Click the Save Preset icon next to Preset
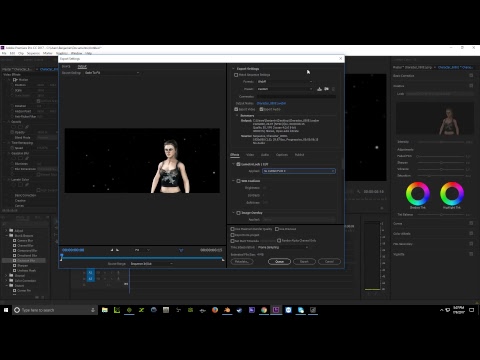Screen dimensions: 480x360 coord(319,89)
